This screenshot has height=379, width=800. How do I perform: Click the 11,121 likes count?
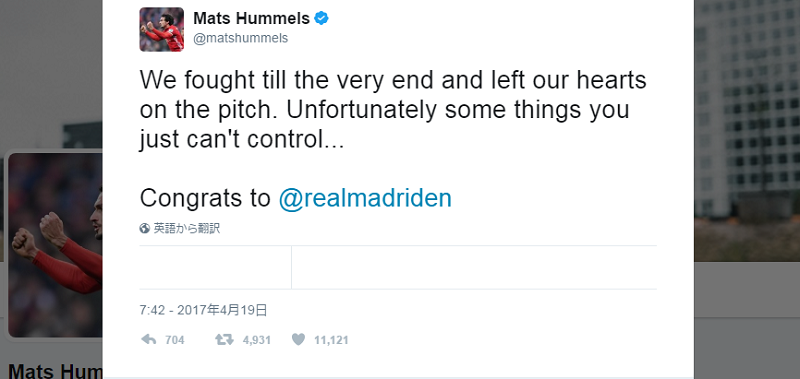coord(331,340)
